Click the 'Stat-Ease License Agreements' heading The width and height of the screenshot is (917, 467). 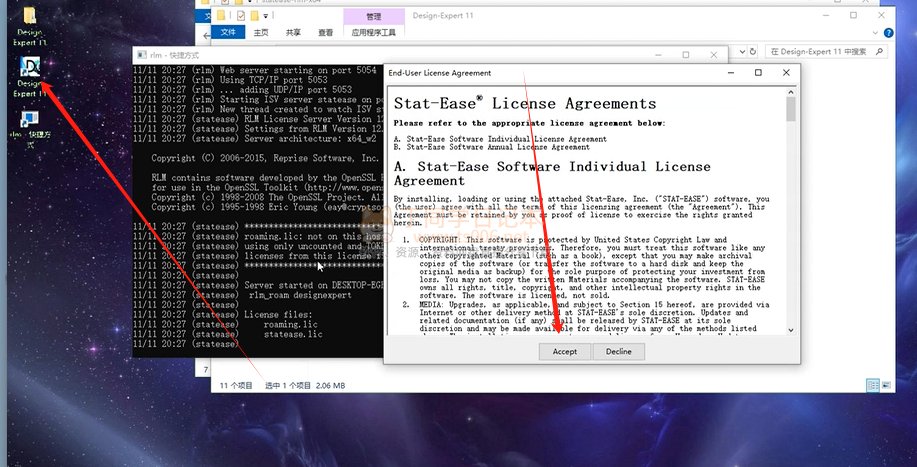point(525,103)
